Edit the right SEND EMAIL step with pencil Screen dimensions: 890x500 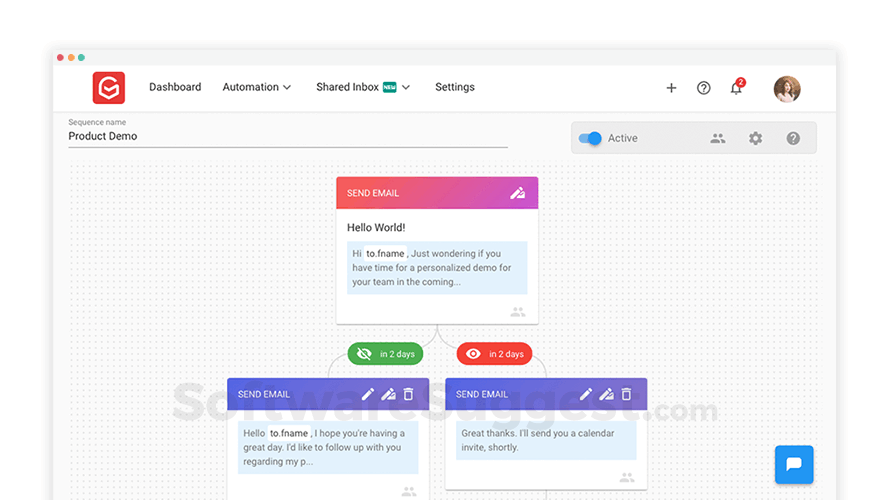pos(586,394)
